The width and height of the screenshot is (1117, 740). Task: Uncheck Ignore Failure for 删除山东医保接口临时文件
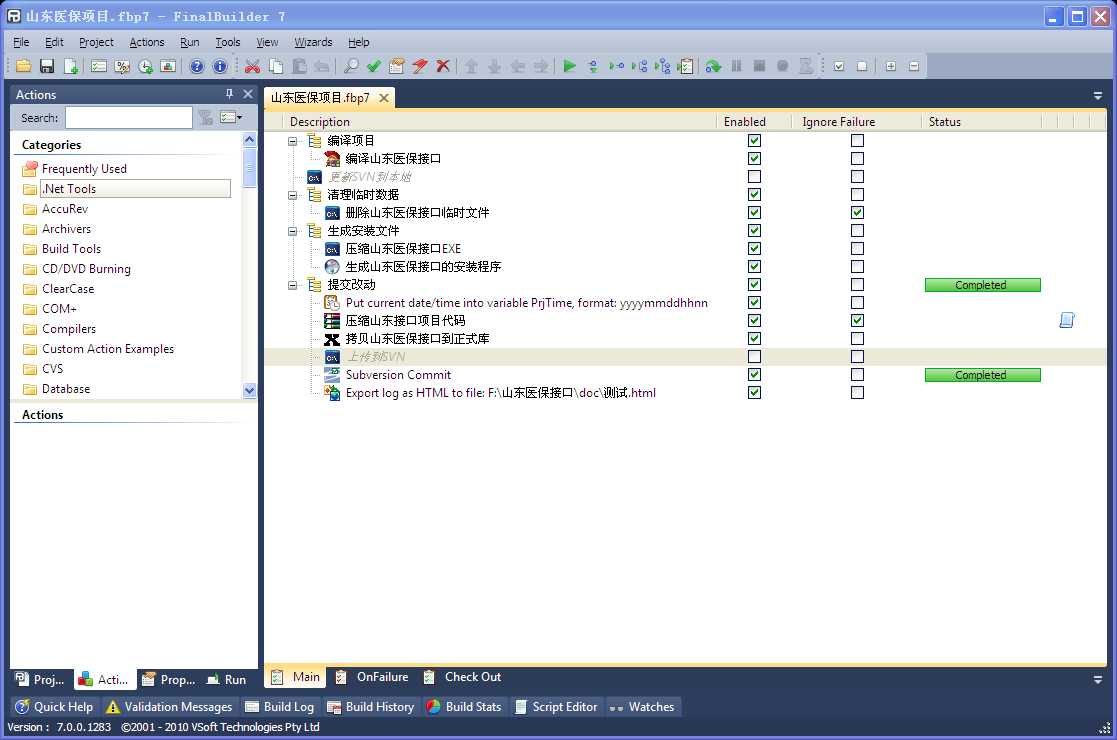(857, 212)
